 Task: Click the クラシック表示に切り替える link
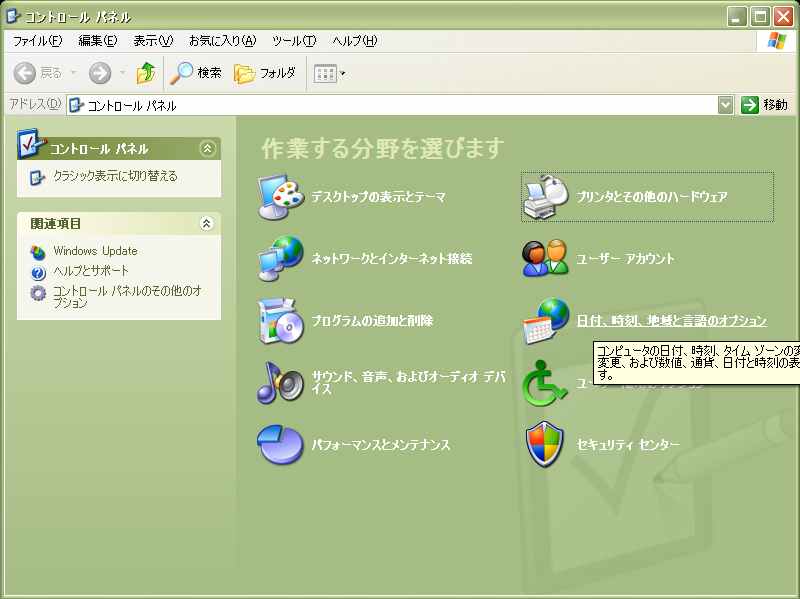[x=115, y=176]
